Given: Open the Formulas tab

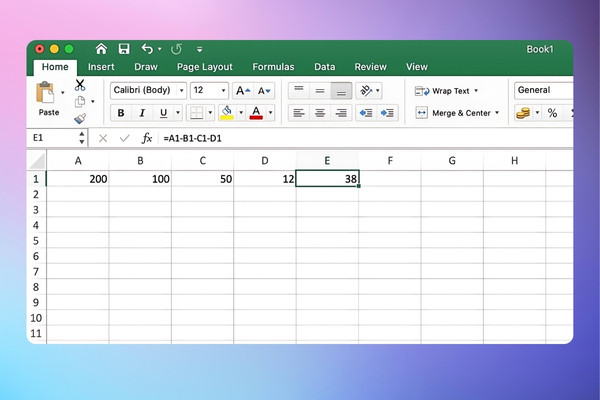Looking at the screenshot, I should [x=273, y=67].
